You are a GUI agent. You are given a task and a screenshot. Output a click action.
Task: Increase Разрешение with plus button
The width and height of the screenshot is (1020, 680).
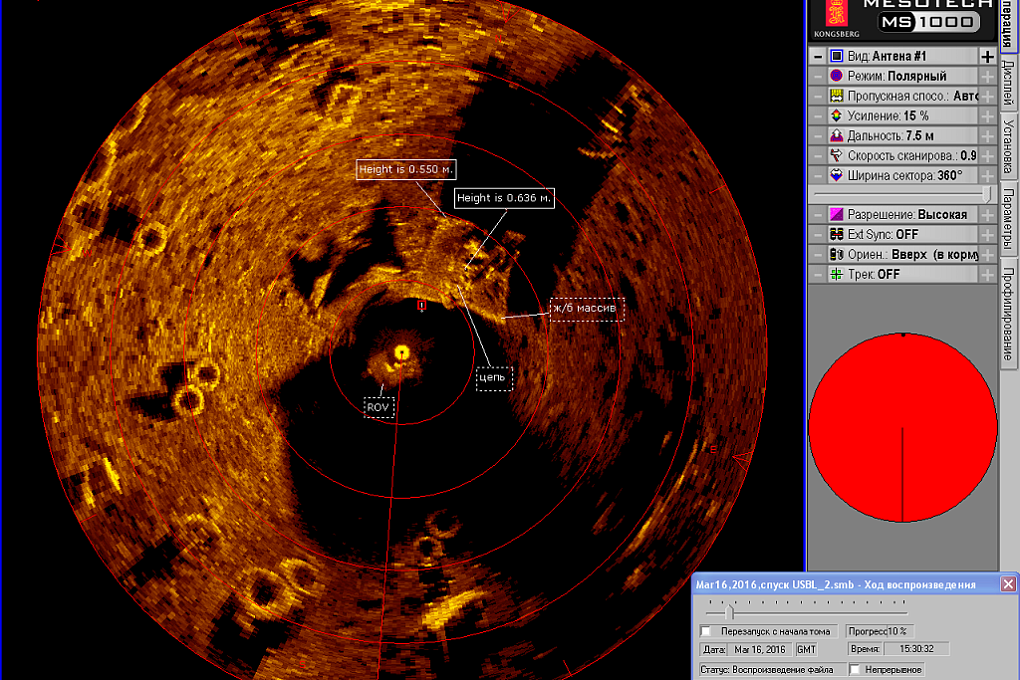(987, 215)
